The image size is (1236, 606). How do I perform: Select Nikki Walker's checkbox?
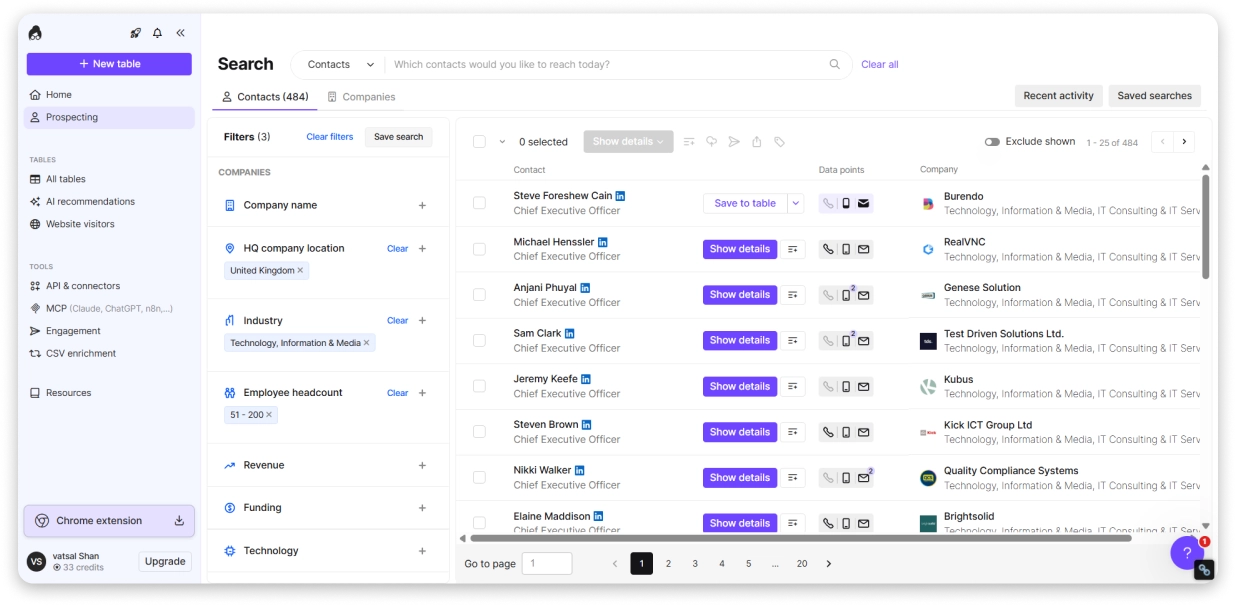pyautogui.click(x=479, y=477)
